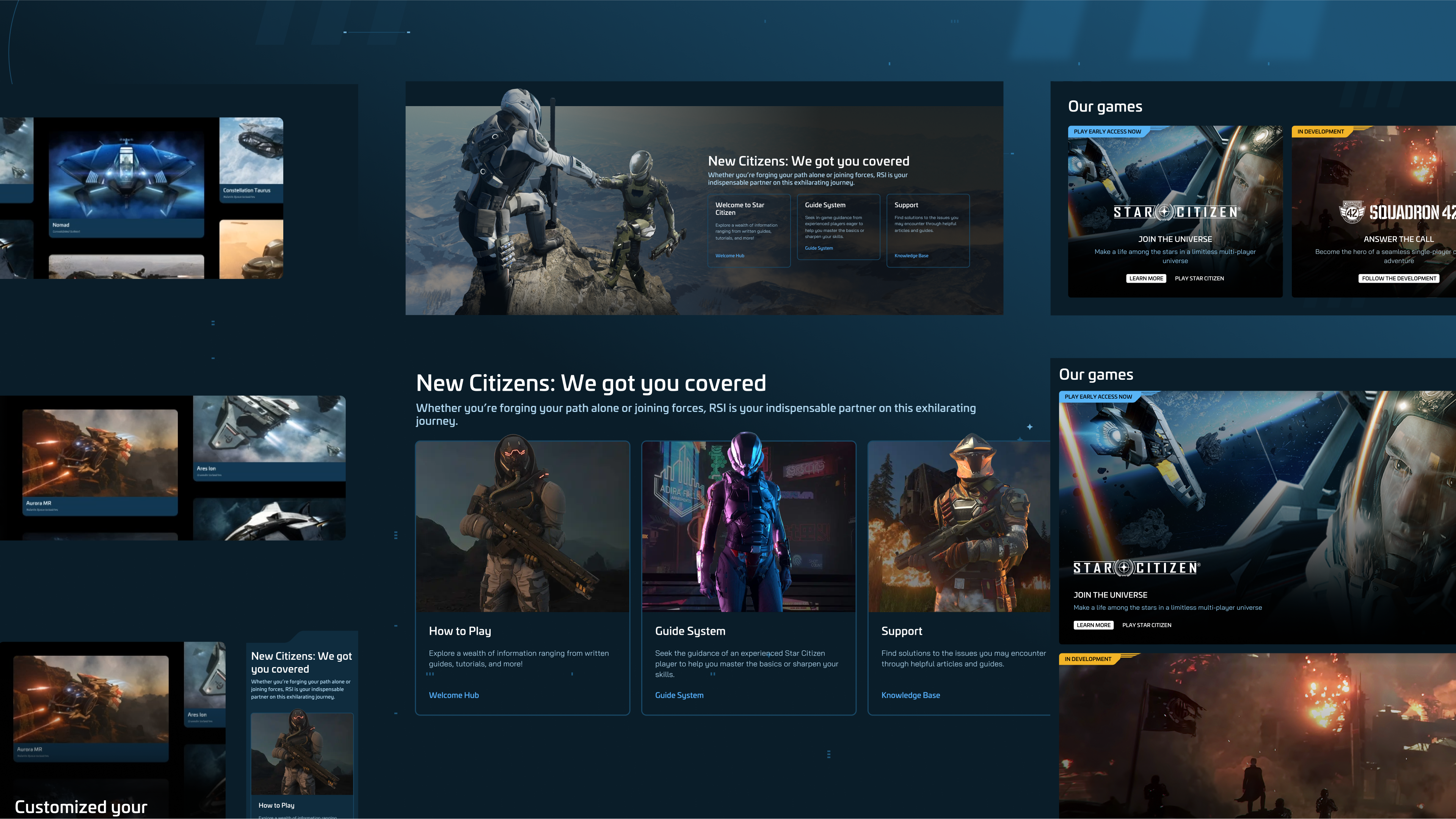Open the Guide System purple armor card image
Viewport: 1456px width, 819px height.
(x=748, y=526)
